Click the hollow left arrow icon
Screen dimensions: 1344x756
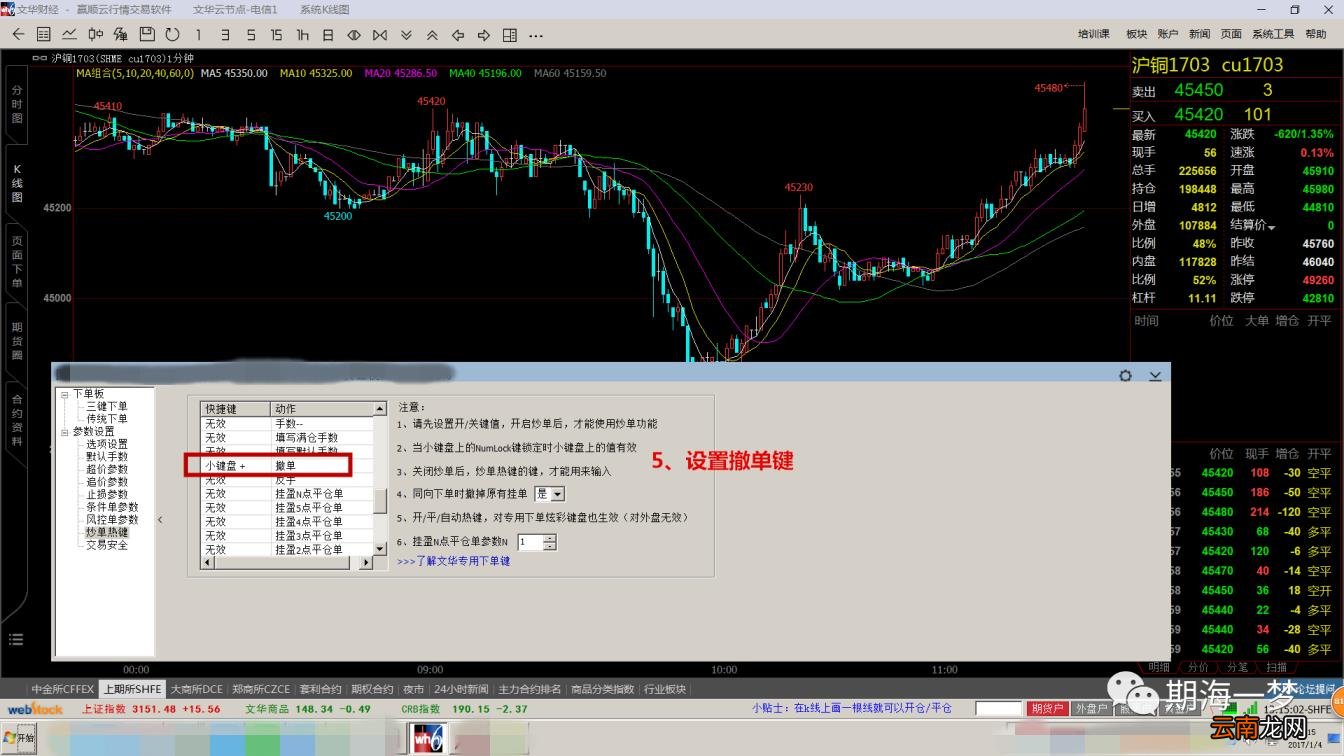point(458,34)
